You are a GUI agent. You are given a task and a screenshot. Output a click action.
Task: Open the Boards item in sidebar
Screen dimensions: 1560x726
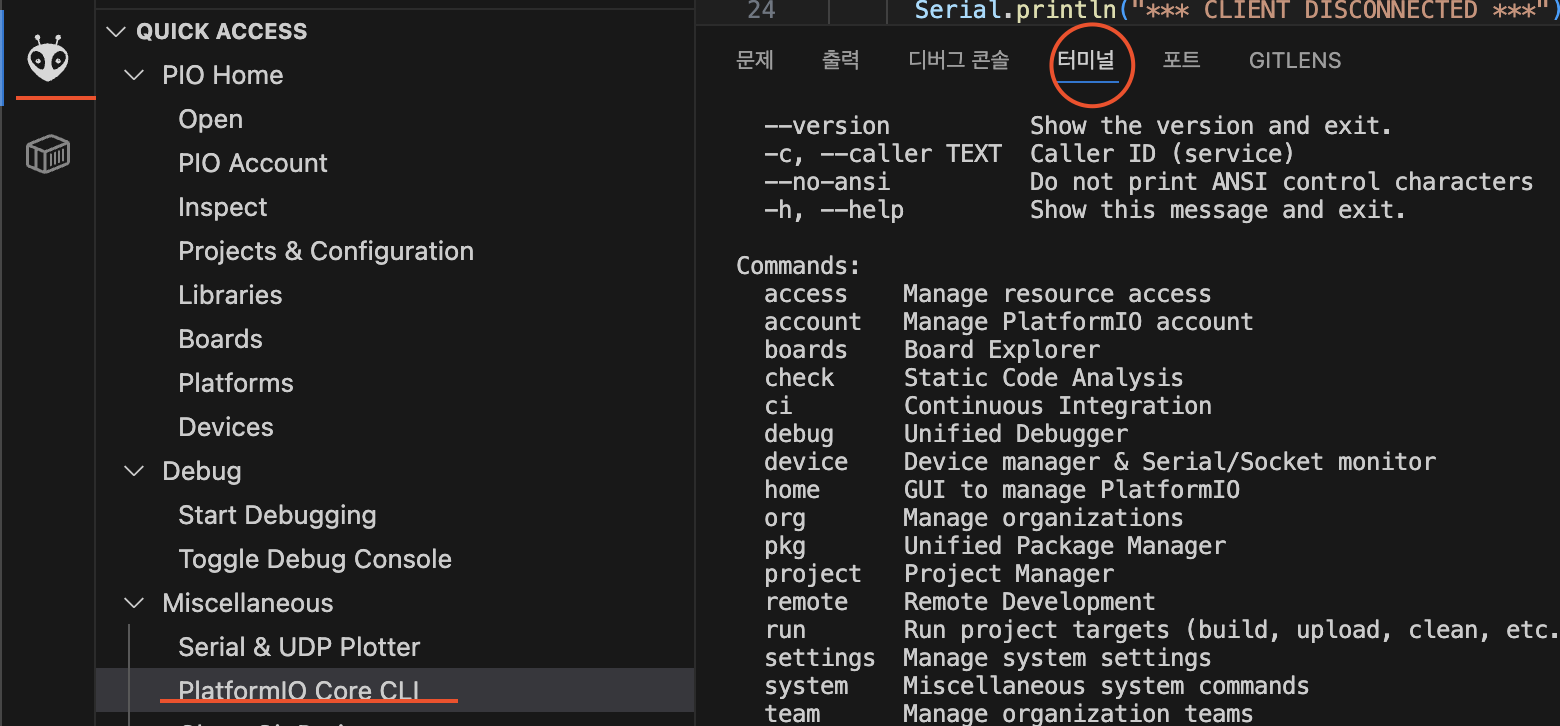click(220, 339)
